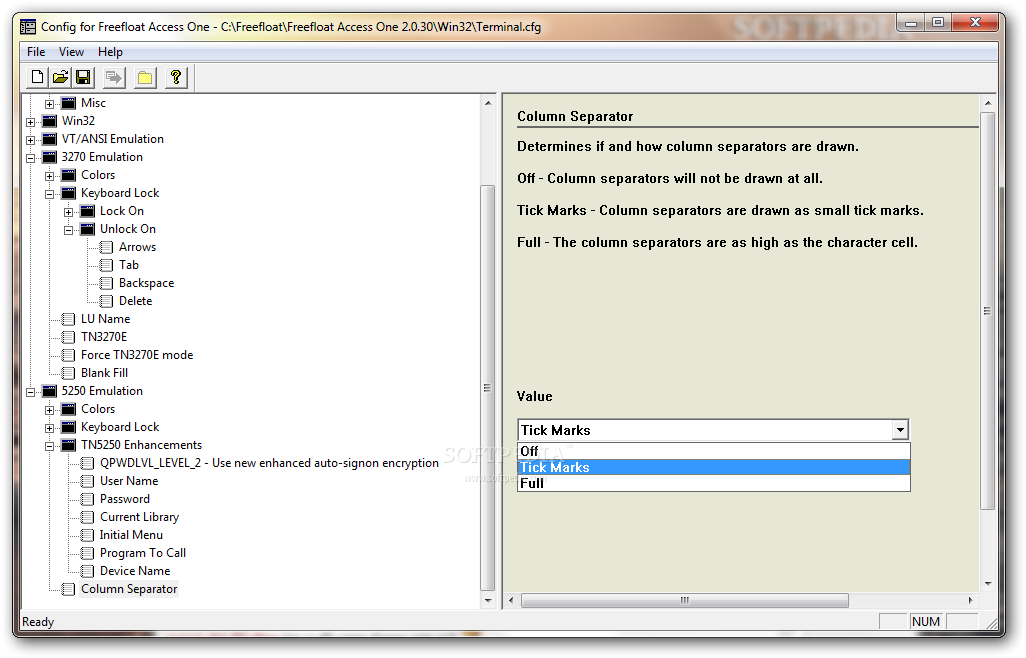Expand the Misc tree node
Image resolution: width=1026 pixels, height=658 pixels.
tap(50, 103)
